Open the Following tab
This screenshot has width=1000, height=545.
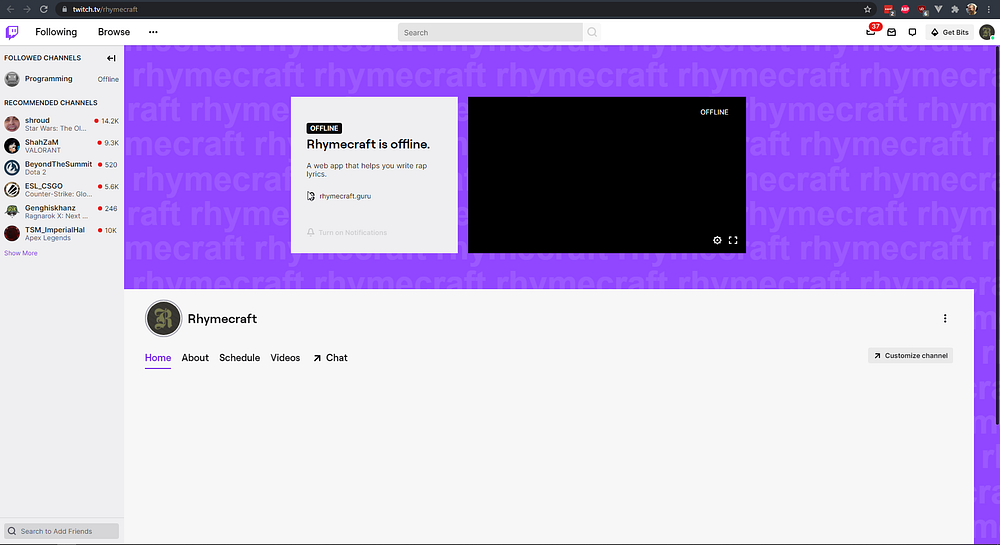56,32
